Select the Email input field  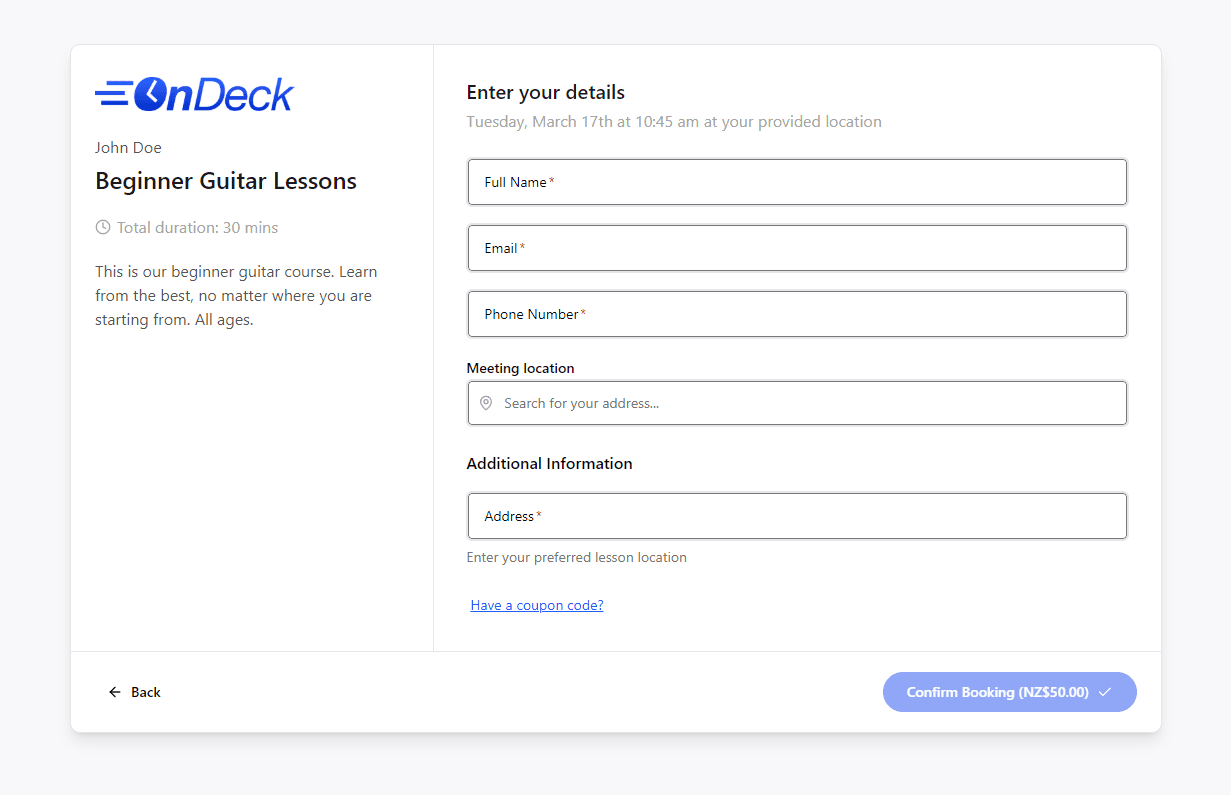(x=797, y=248)
